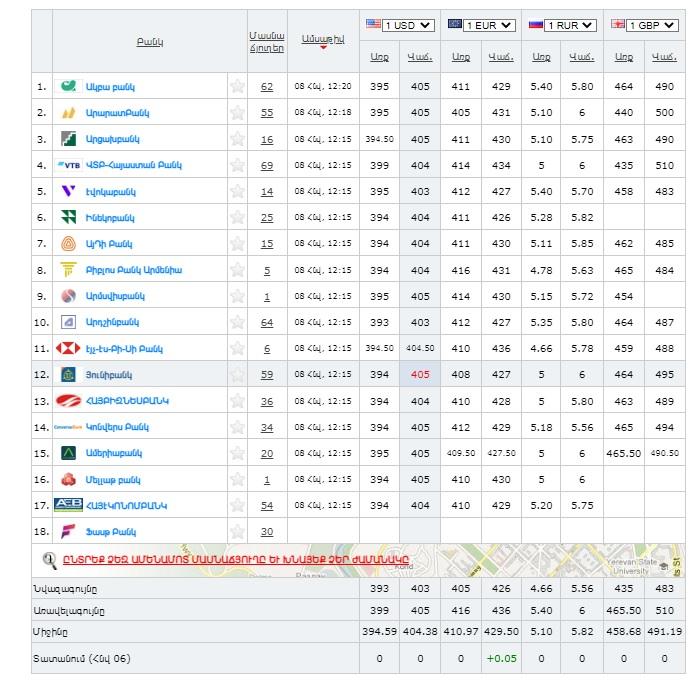
Task: Click the Acba bank logo
Action: pos(69,87)
